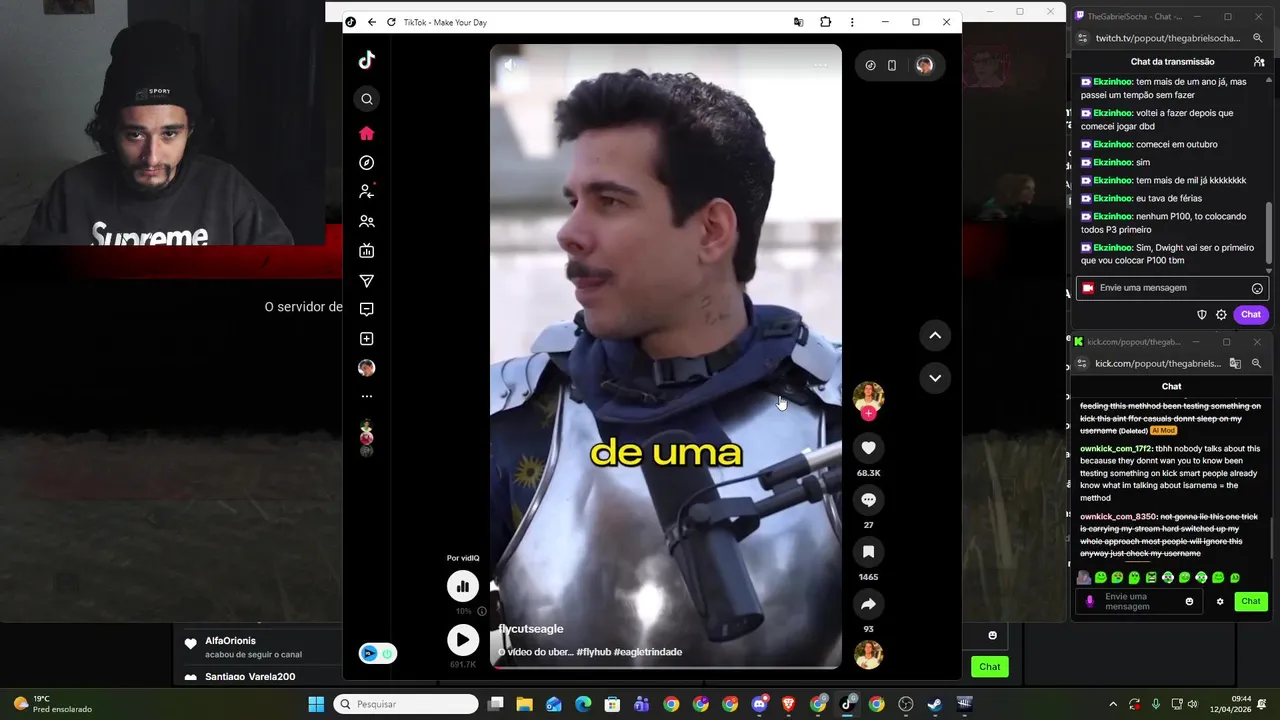
Task: Open the TikTok Activity inbox icon
Action: [x=367, y=309]
